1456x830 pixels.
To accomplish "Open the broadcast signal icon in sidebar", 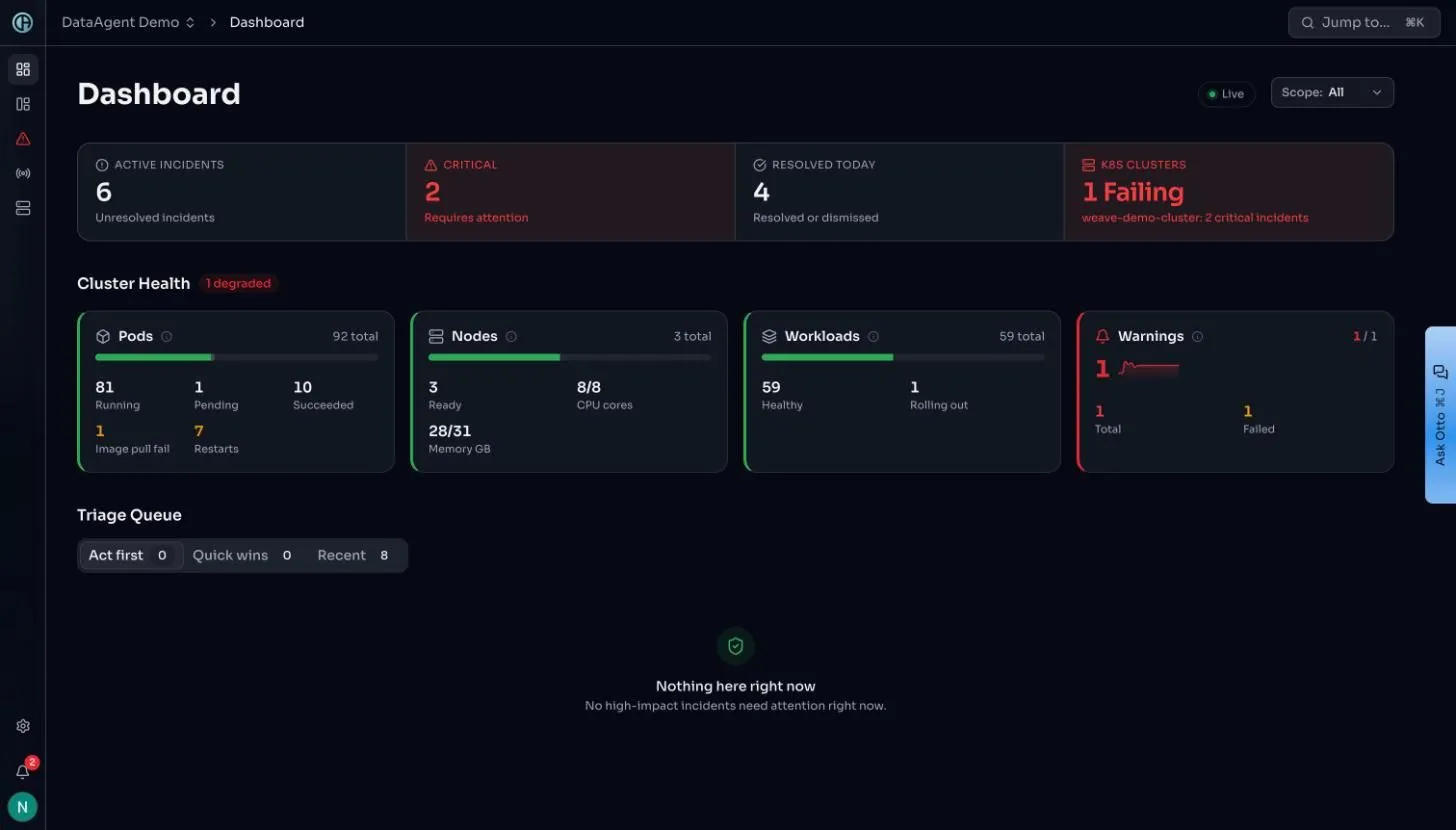I will pos(23,173).
